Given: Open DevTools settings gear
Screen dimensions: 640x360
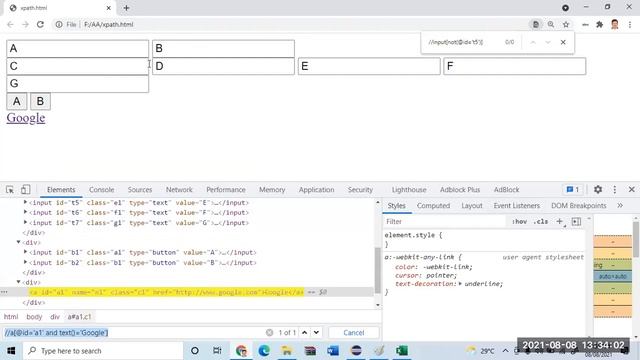Looking at the screenshot, I should [x=598, y=189].
